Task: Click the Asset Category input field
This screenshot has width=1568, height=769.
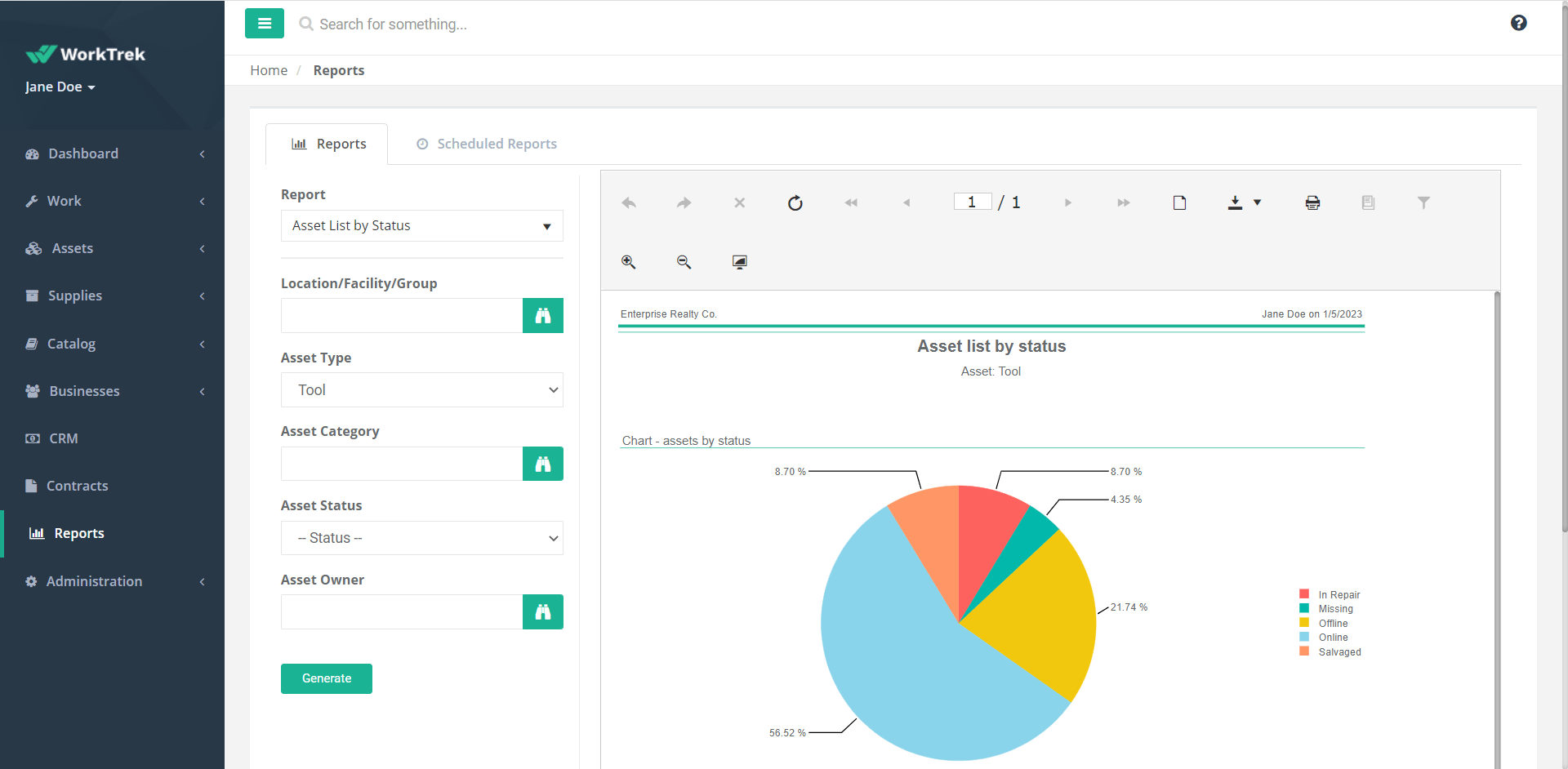Action: pyautogui.click(x=401, y=464)
